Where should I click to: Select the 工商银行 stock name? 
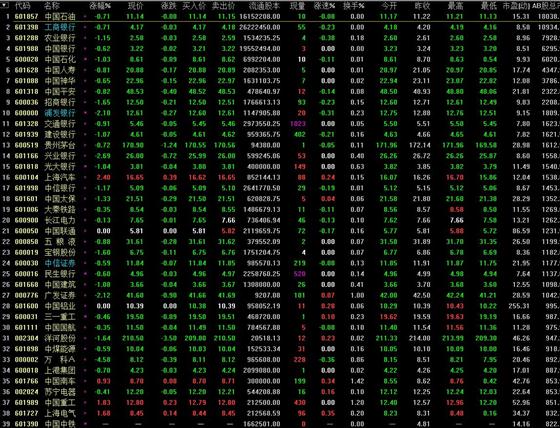(60, 27)
